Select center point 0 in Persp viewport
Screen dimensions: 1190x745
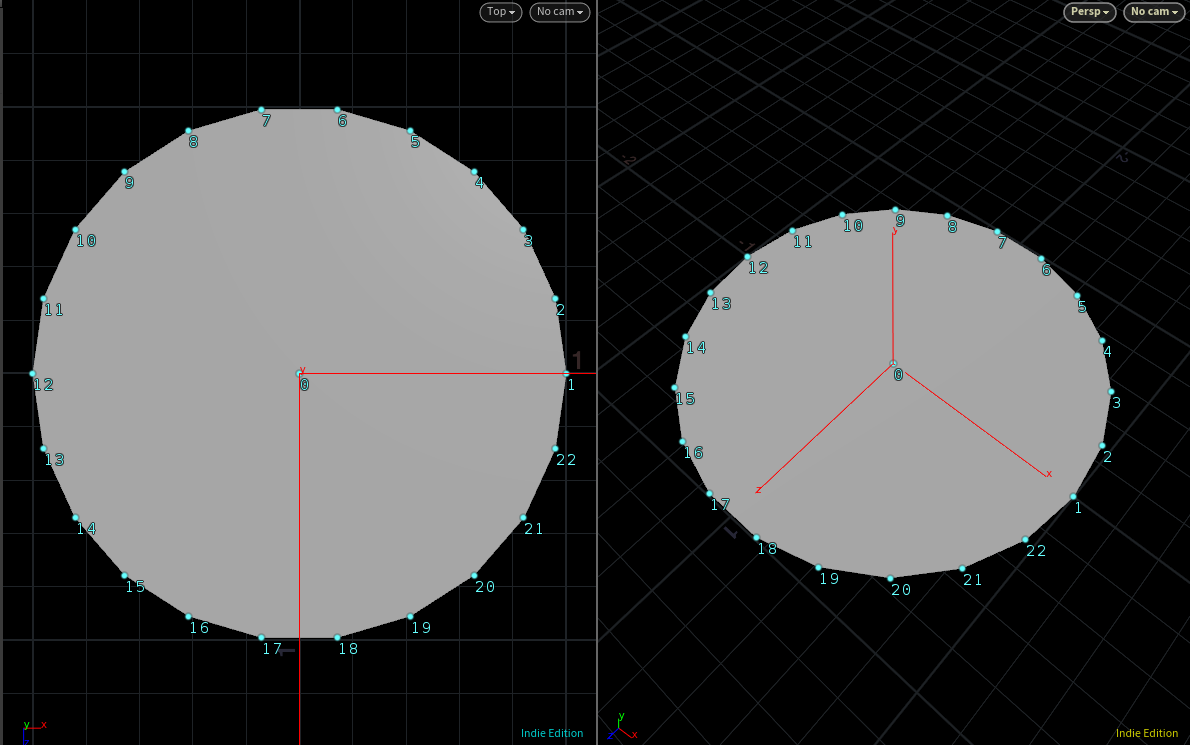tap(893, 363)
